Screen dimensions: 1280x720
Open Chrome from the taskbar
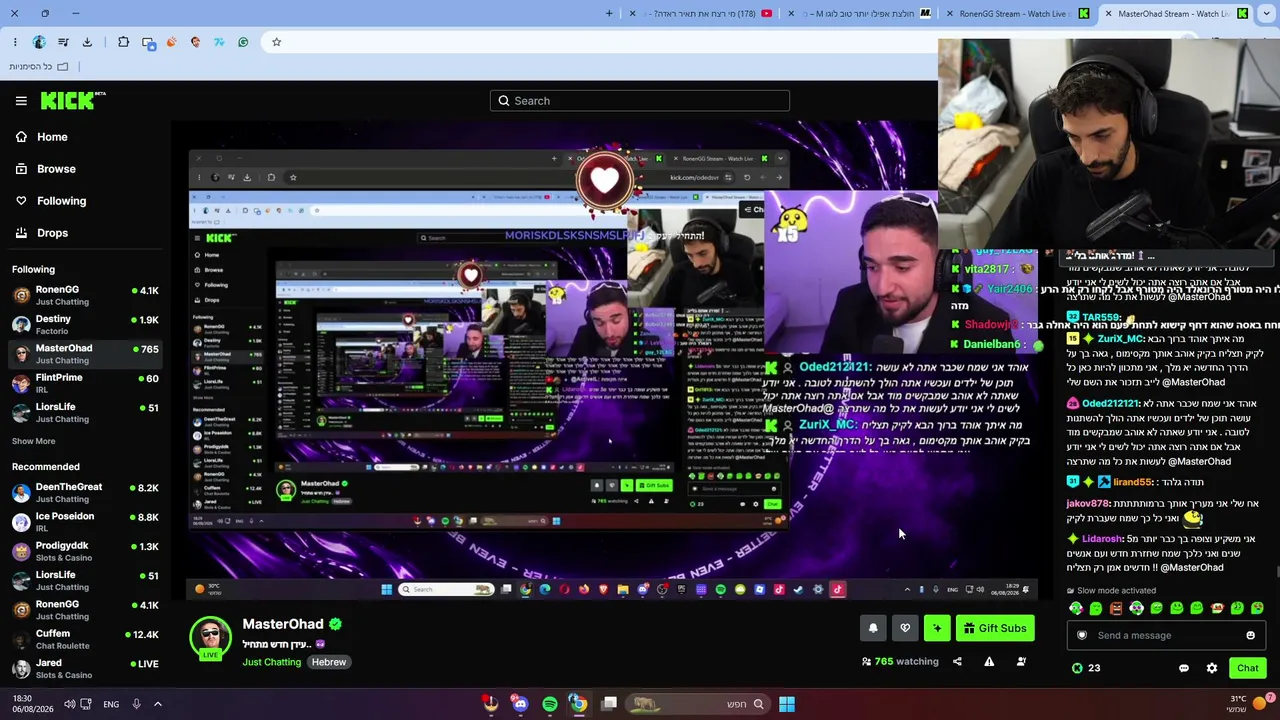579,704
